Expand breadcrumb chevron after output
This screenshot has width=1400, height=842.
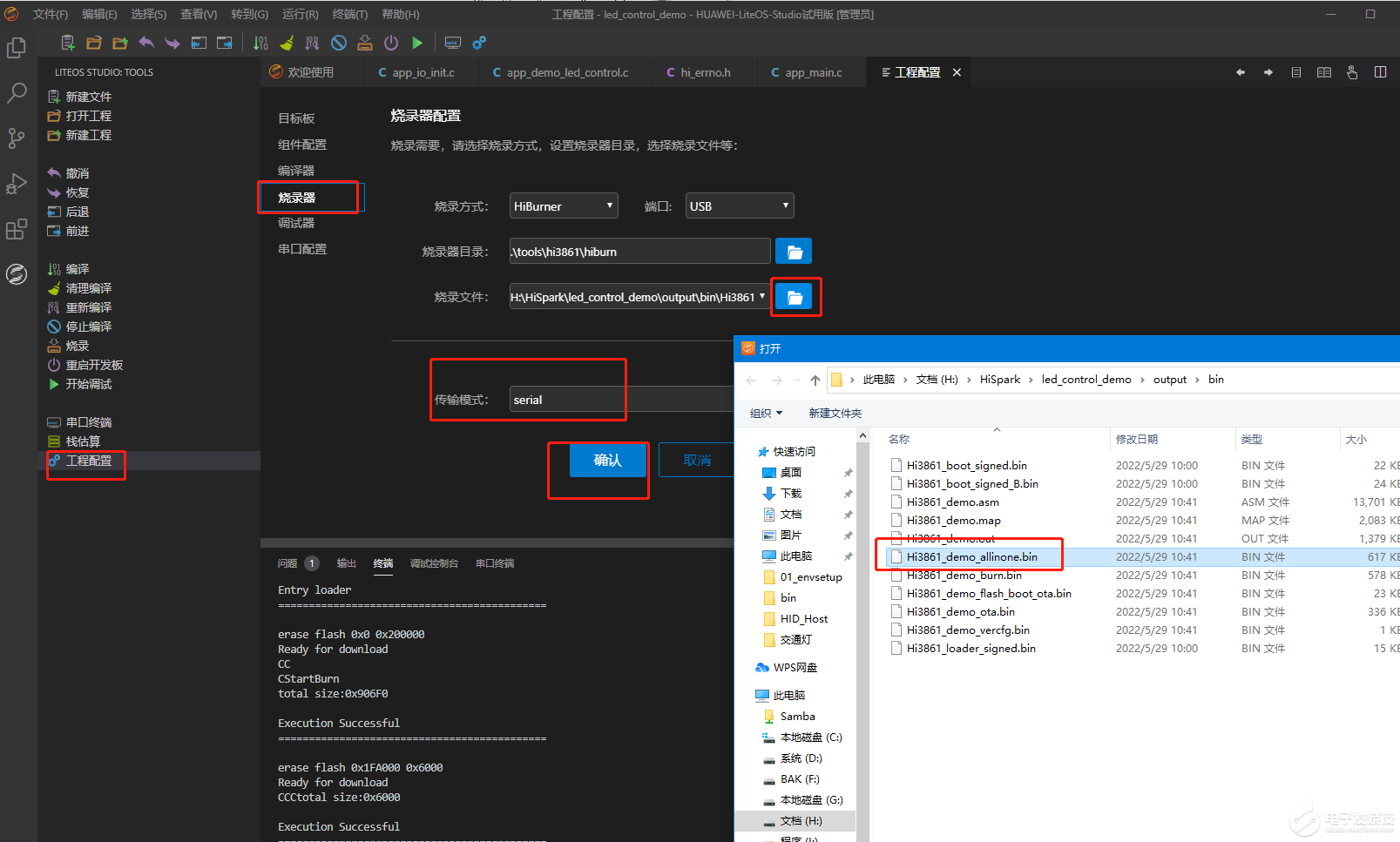click(1198, 380)
